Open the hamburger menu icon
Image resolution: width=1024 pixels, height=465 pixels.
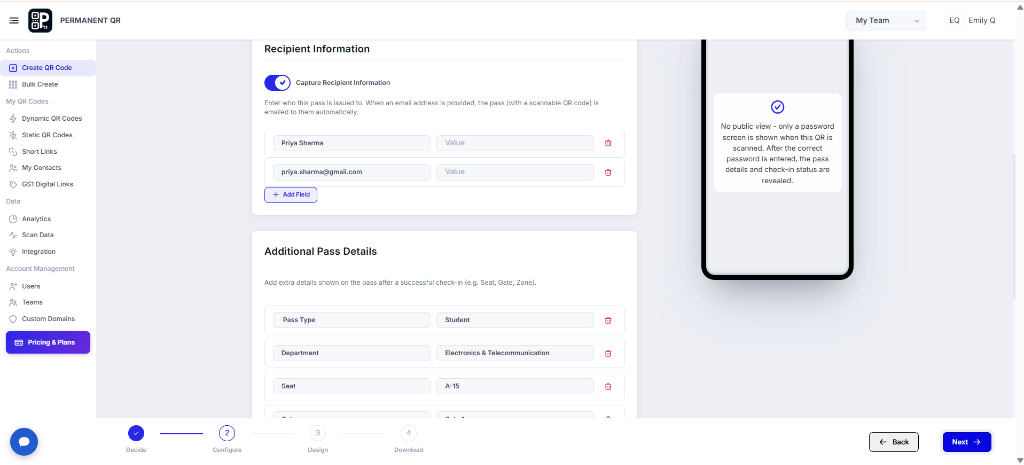[14, 21]
